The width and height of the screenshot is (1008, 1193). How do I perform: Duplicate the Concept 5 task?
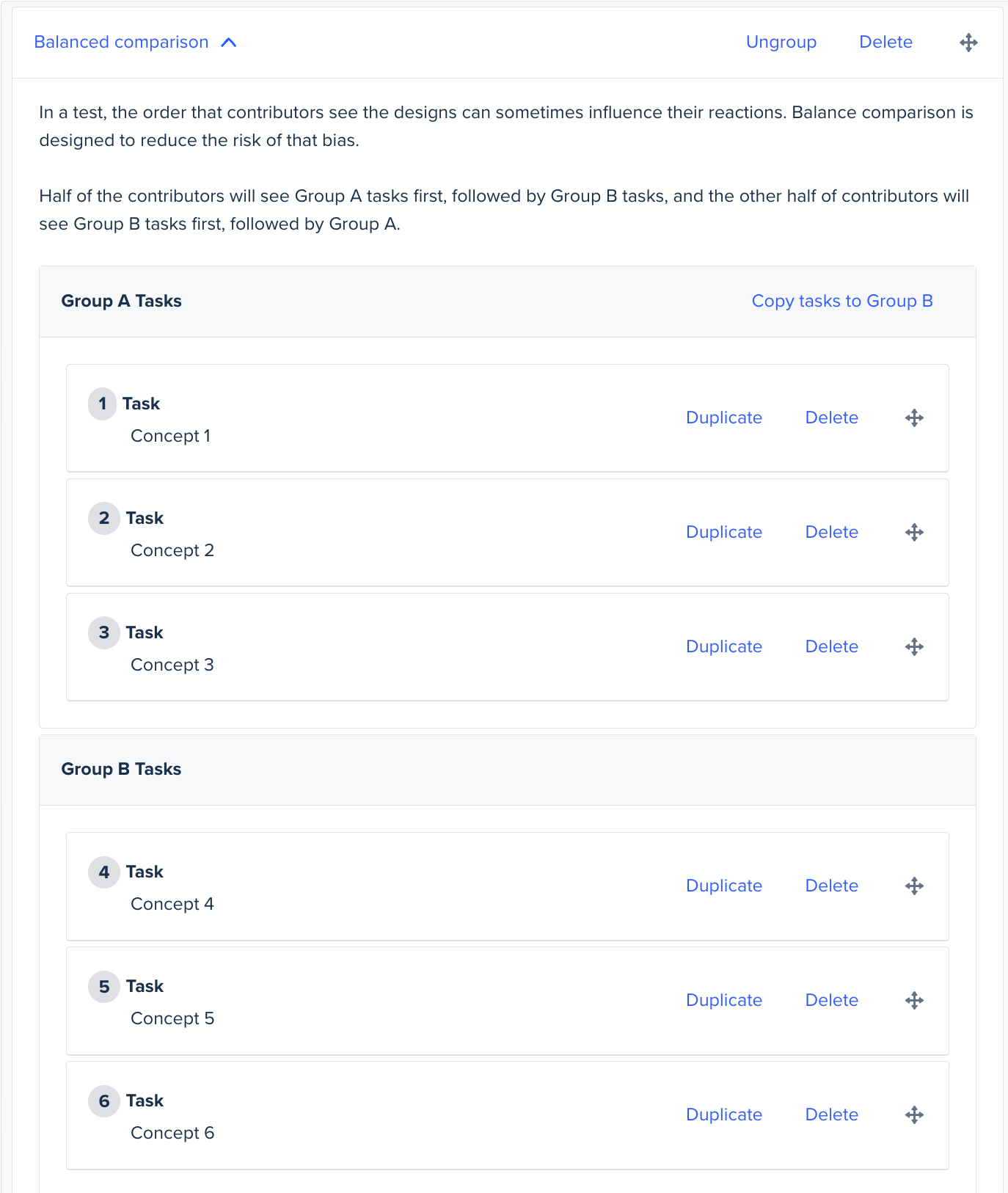click(x=723, y=1001)
